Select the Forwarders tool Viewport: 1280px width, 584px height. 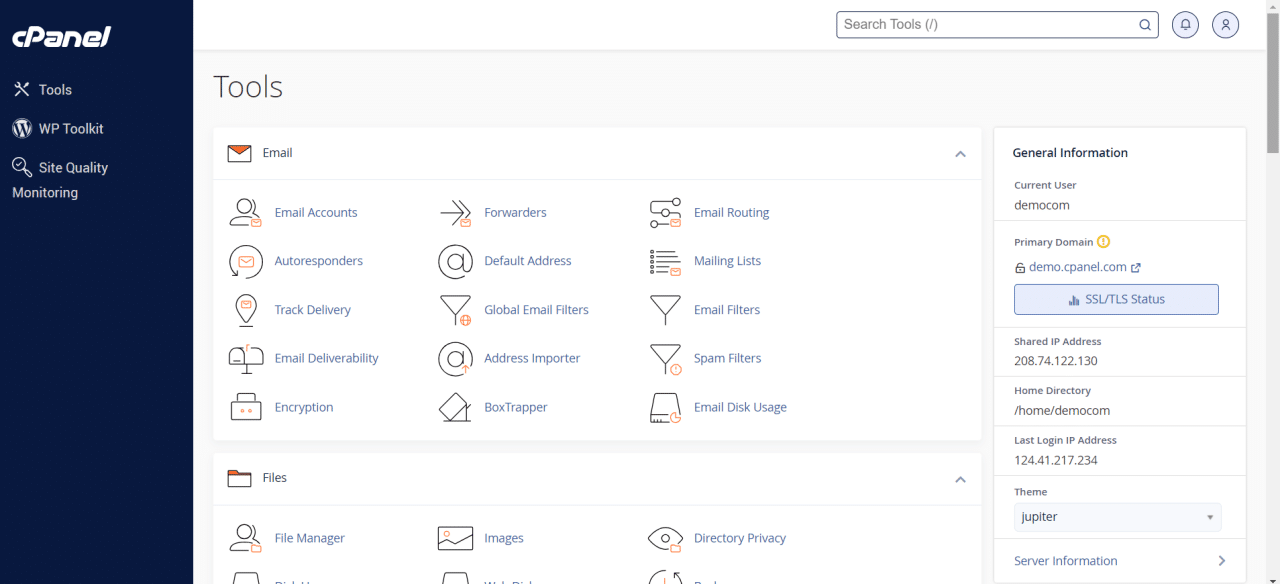[515, 212]
